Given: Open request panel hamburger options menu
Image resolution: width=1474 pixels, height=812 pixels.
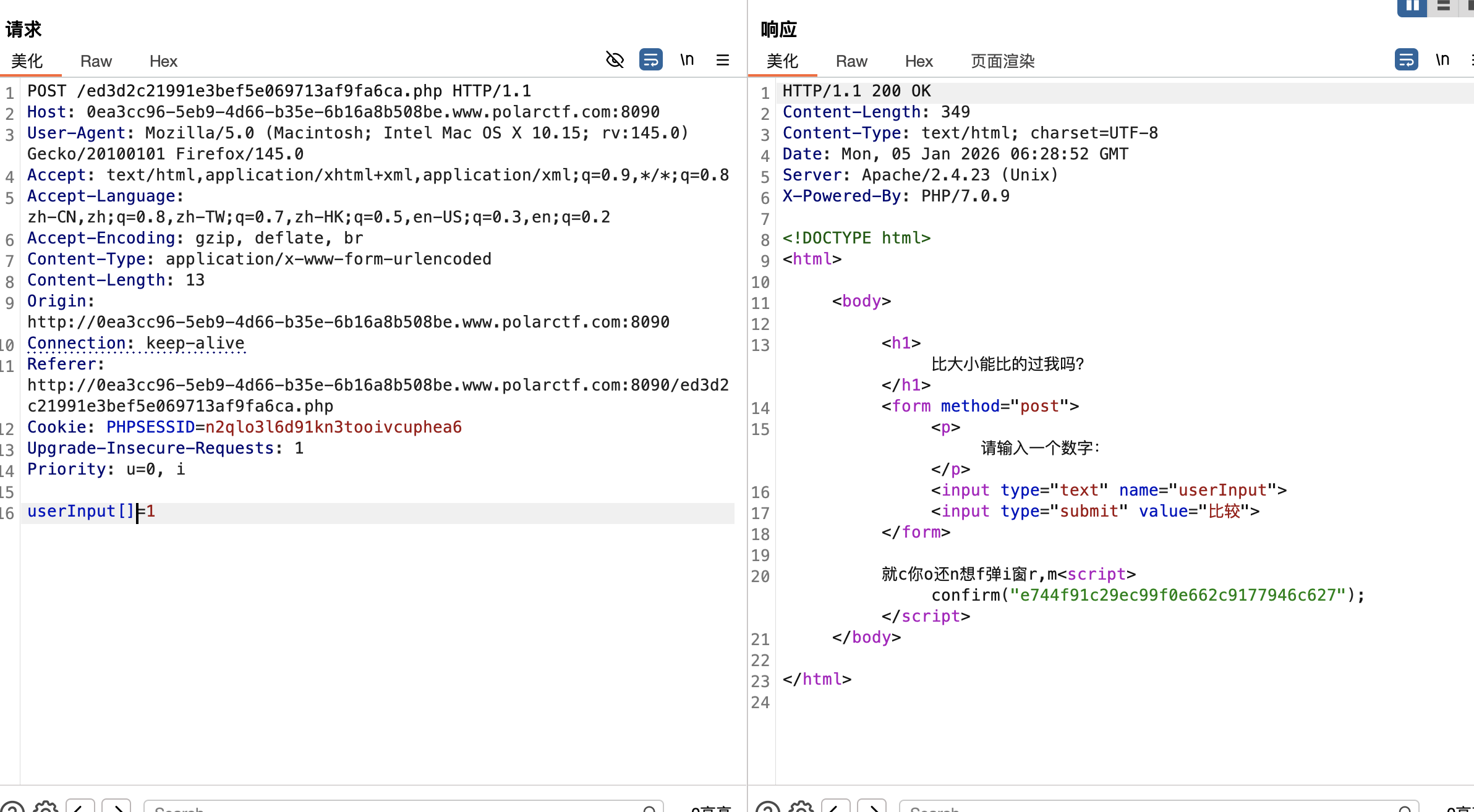Looking at the screenshot, I should tap(723, 60).
